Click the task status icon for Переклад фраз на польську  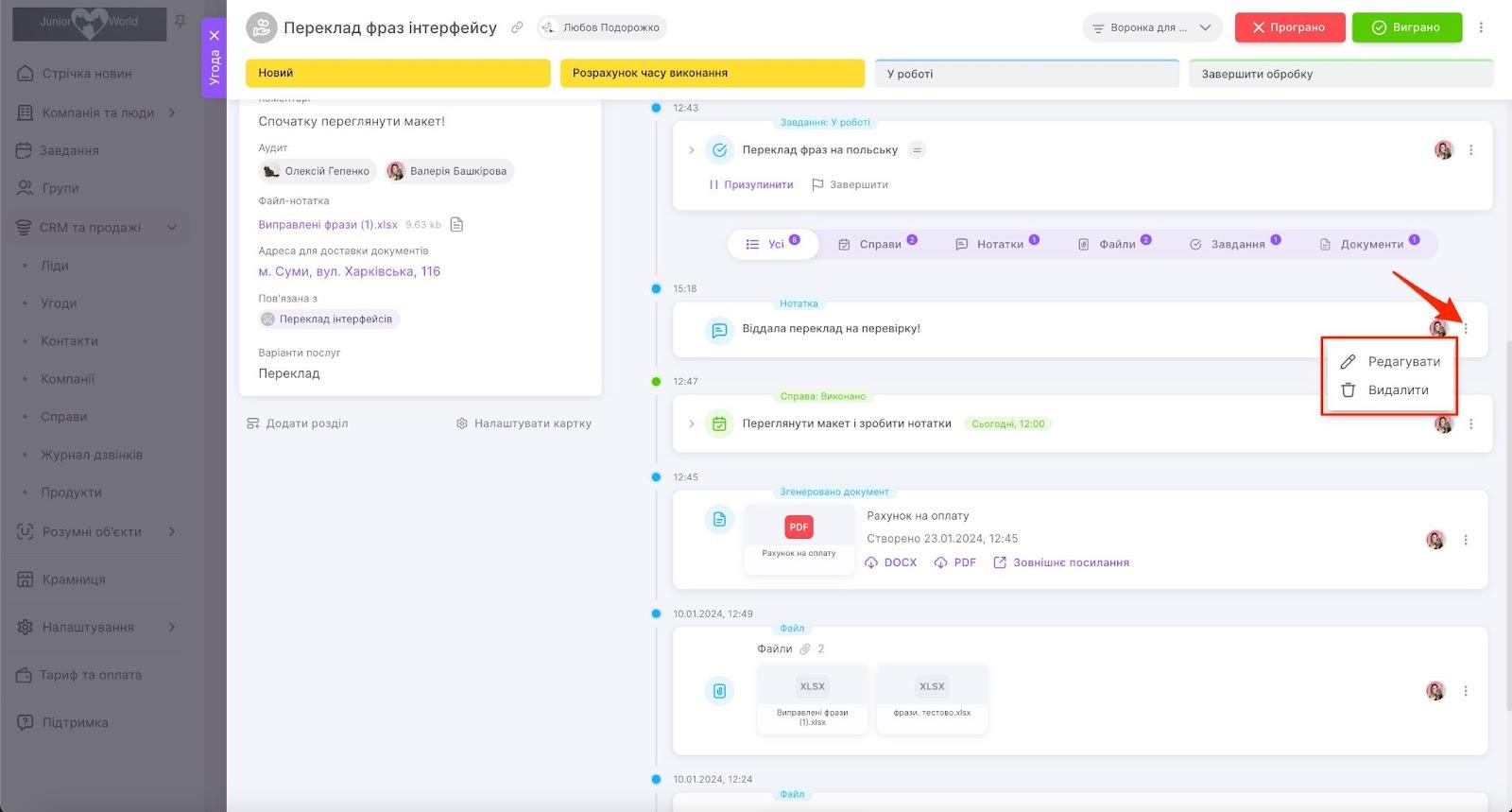[x=720, y=150]
